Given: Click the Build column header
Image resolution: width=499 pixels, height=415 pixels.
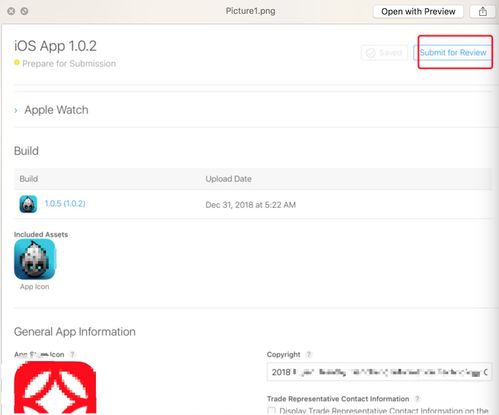Looking at the screenshot, I should pos(29,179).
